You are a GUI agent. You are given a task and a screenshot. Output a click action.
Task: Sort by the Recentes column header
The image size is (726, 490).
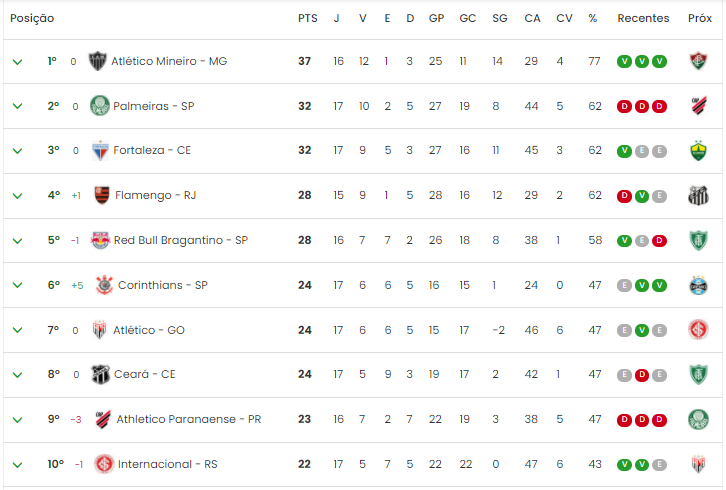pyautogui.click(x=643, y=18)
